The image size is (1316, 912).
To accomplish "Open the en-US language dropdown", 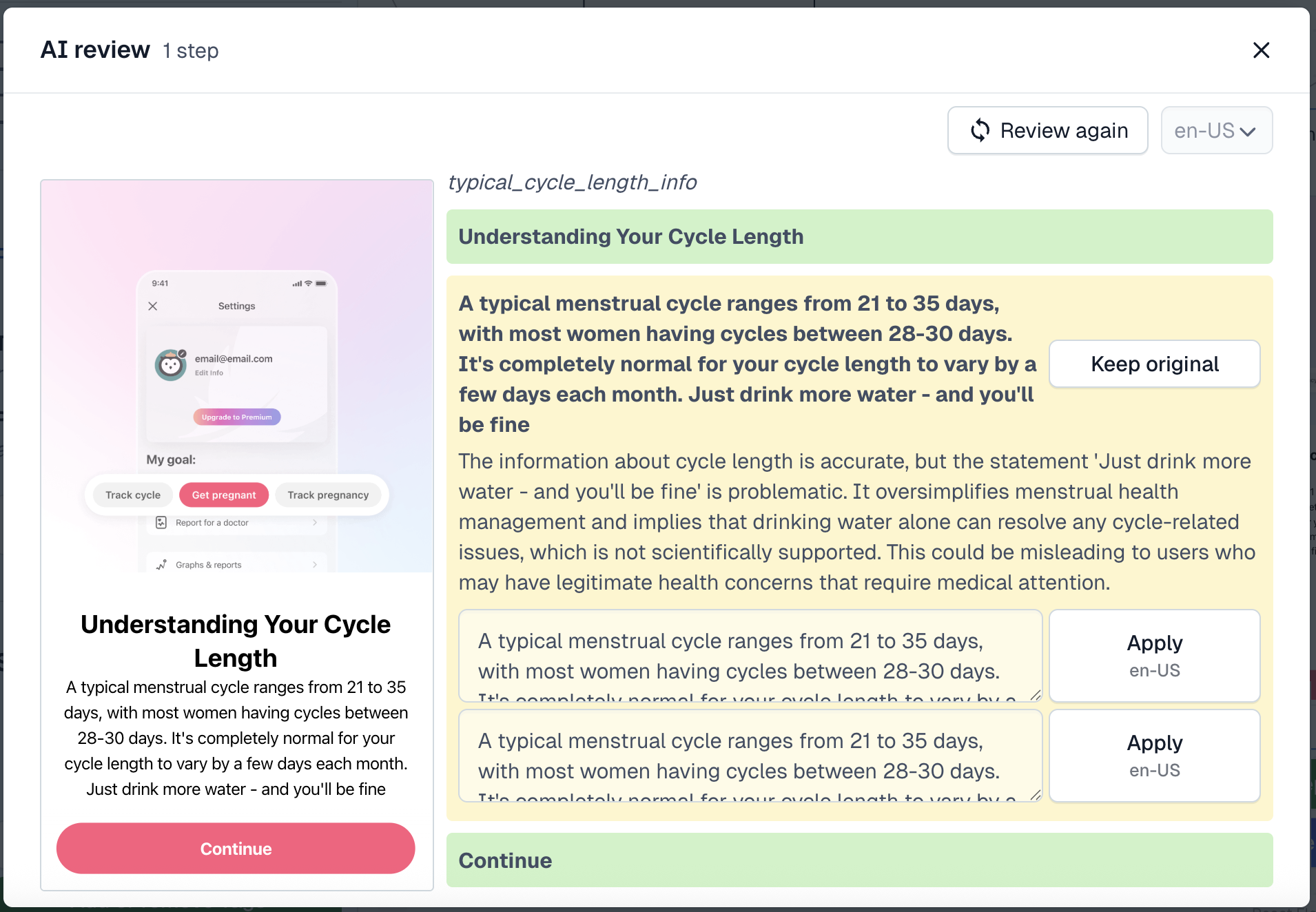I will coord(1216,130).
